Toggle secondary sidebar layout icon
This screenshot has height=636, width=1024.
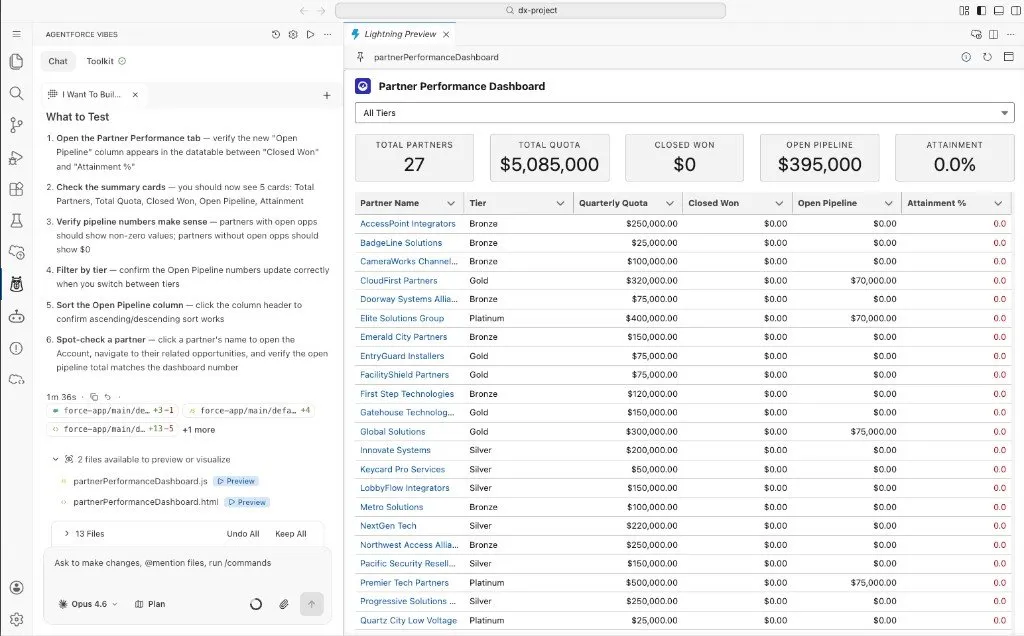pyautogui.click(x=1016, y=10)
